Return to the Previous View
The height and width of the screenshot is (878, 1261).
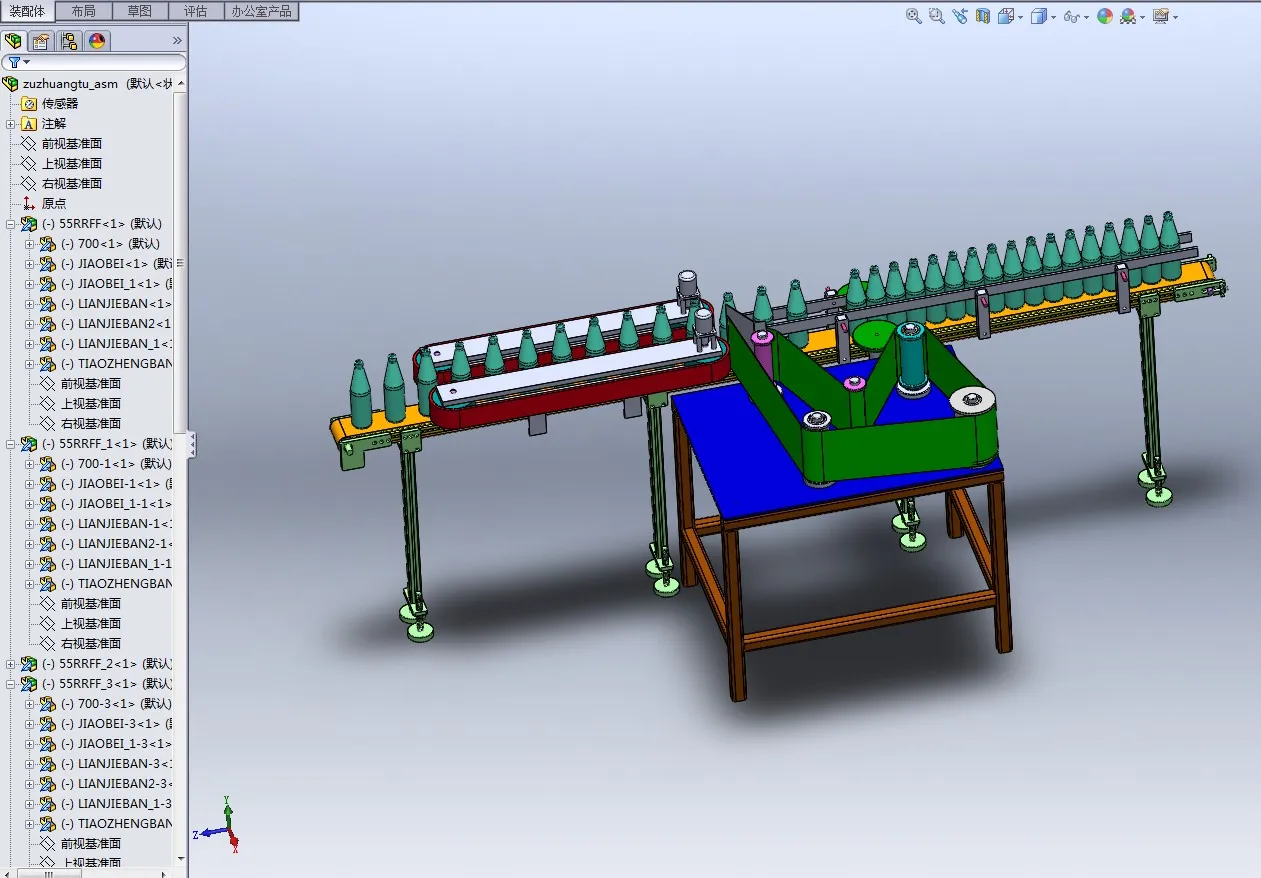tap(960, 16)
